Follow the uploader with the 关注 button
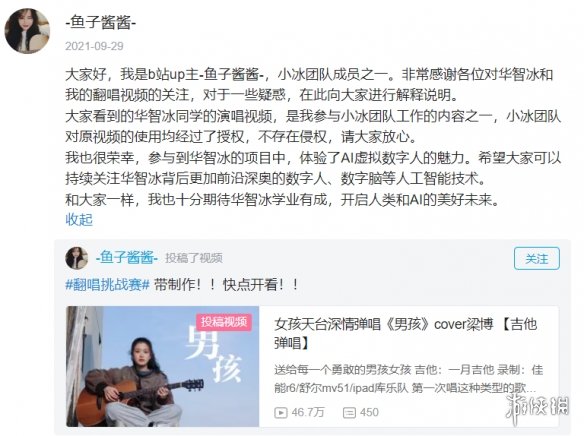The height and width of the screenshot is (436, 584). coord(537,258)
